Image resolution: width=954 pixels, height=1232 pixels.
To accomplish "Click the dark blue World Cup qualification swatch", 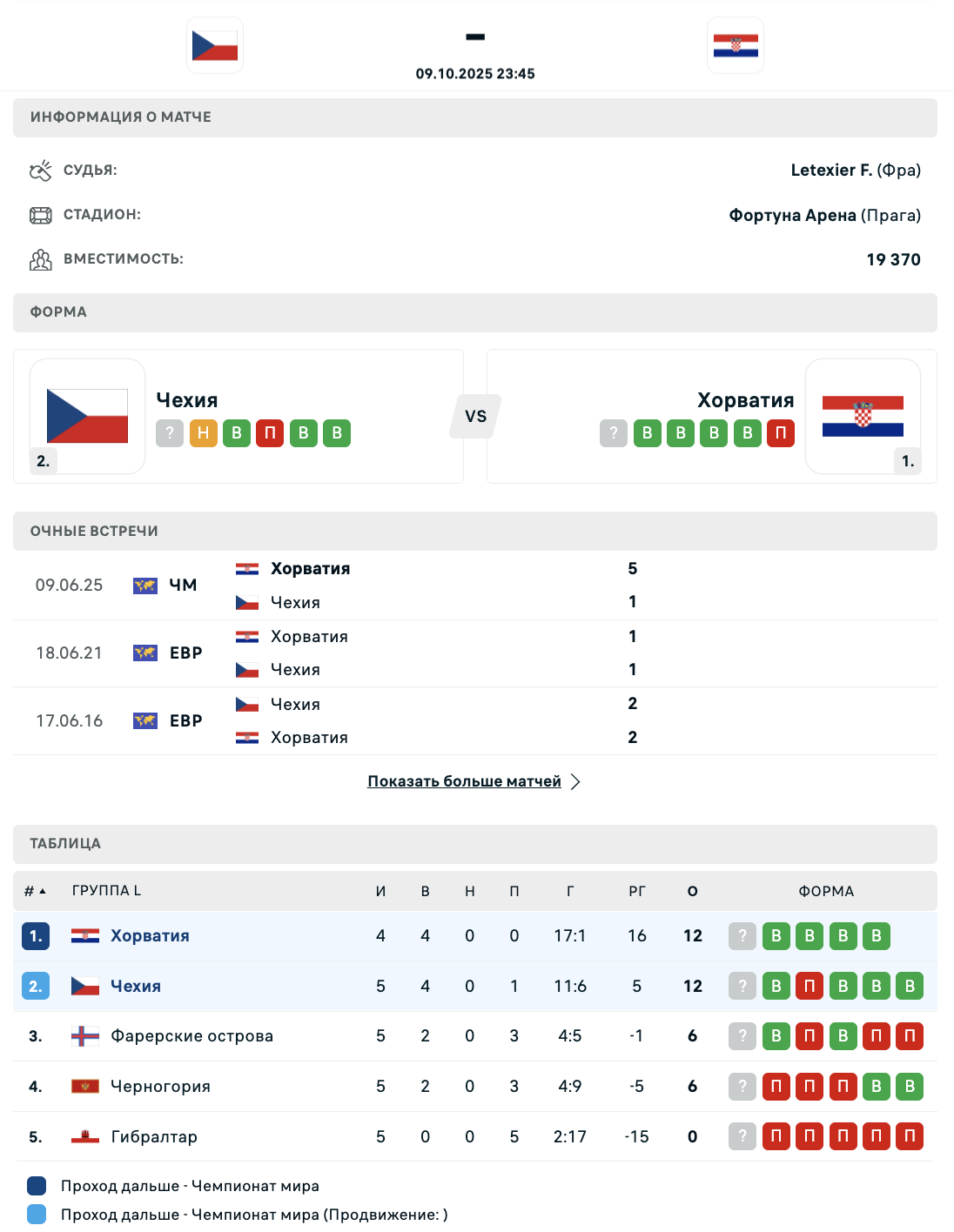I will pyautogui.click(x=37, y=1186).
